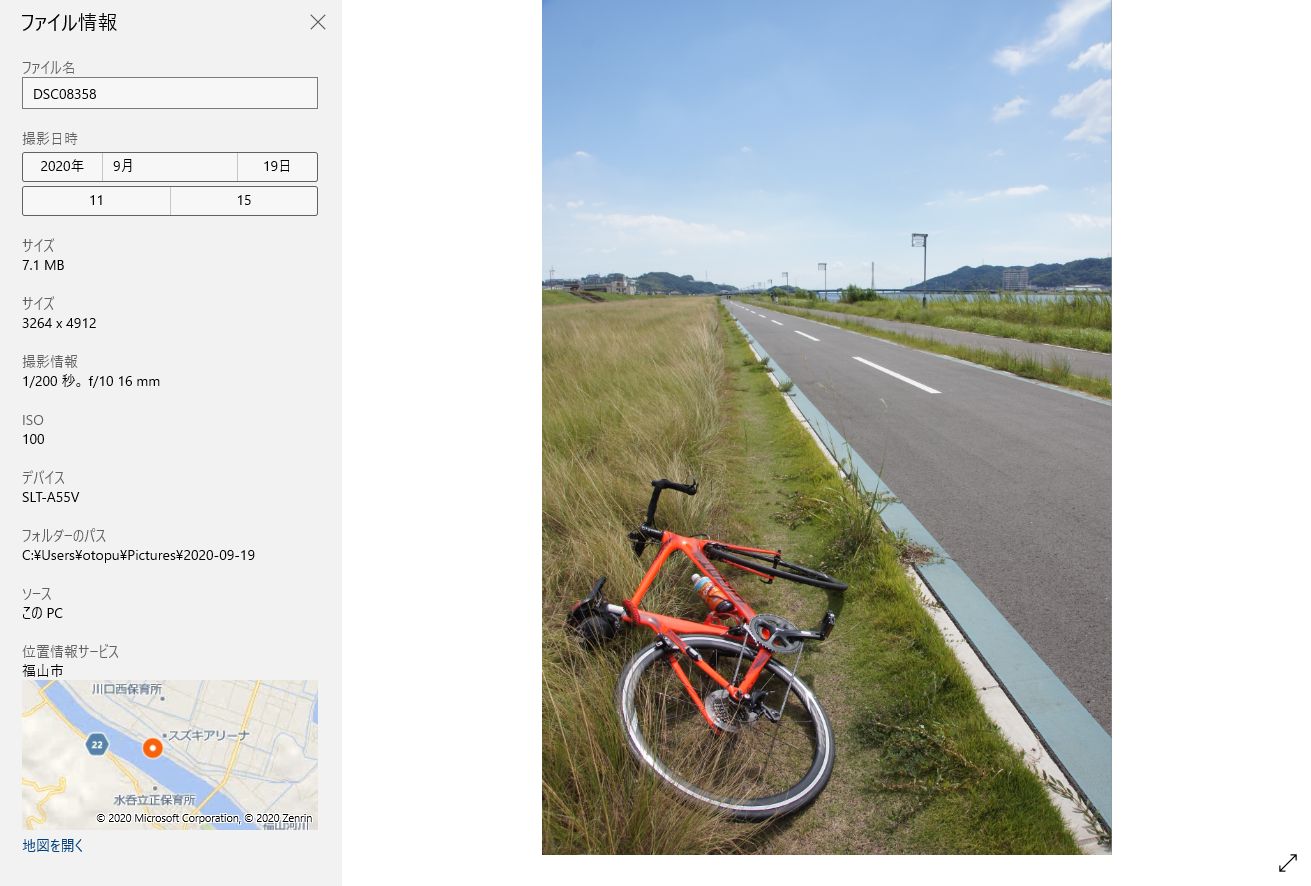Click the 川口西保育所 marker on map

(126, 689)
